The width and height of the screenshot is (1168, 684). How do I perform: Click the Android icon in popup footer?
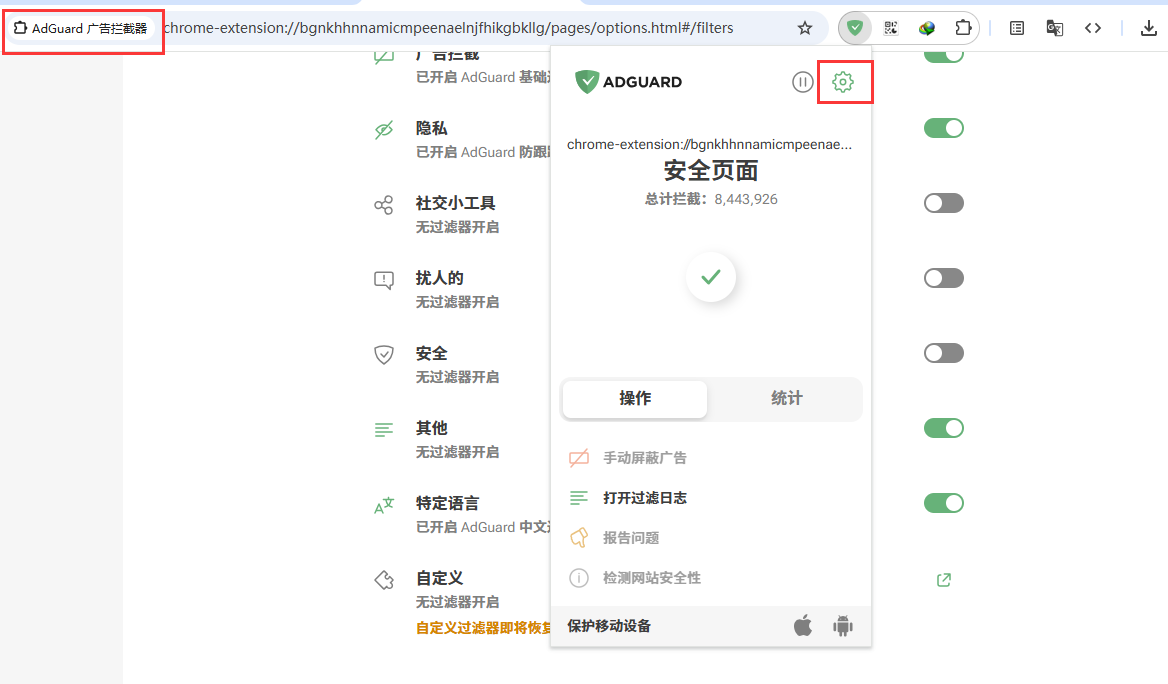(x=843, y=626)
